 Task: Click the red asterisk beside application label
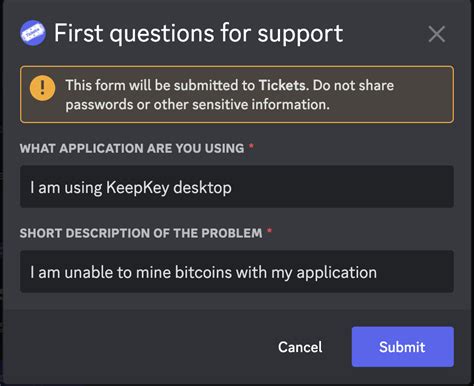click(252, 146)
